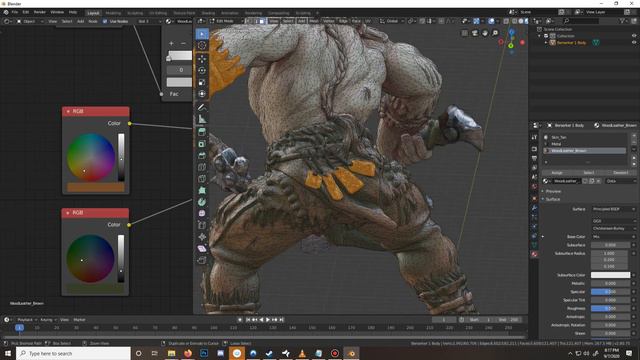Select the Smooth tool
Screen dimensions: 640x360
click(x=202, y=213)
